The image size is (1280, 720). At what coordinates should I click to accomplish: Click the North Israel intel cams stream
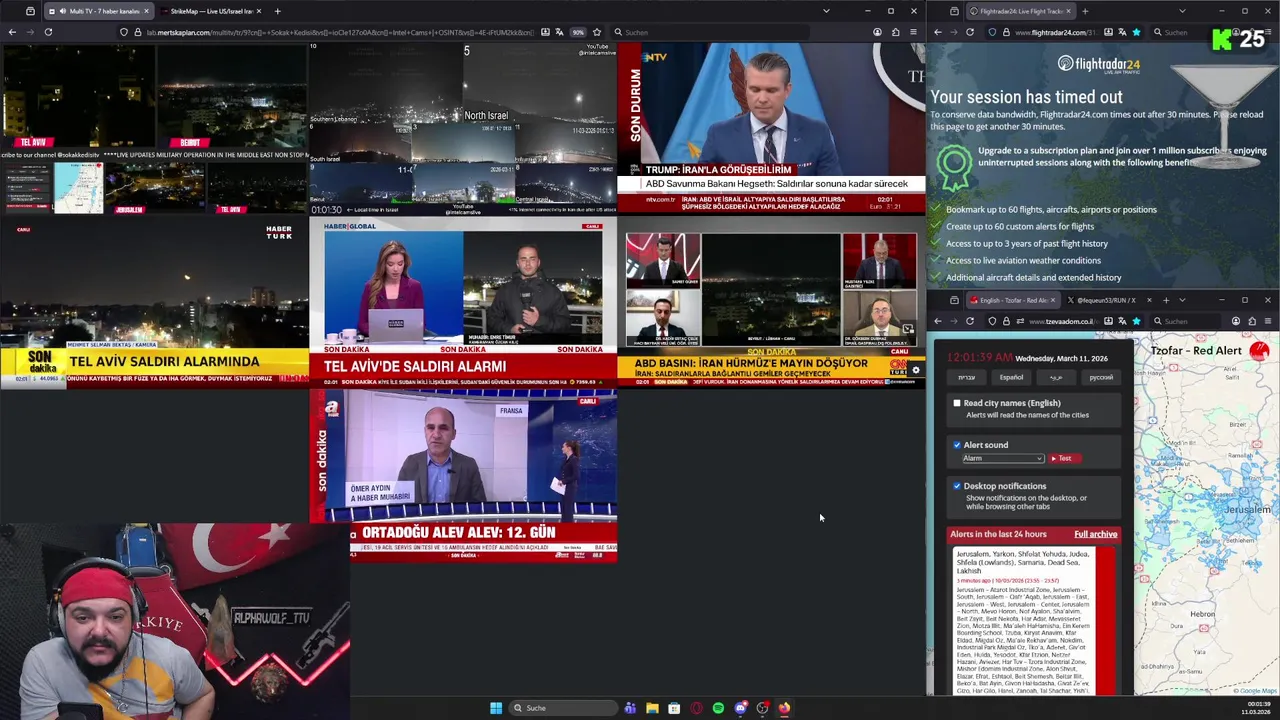coord(463,128)
